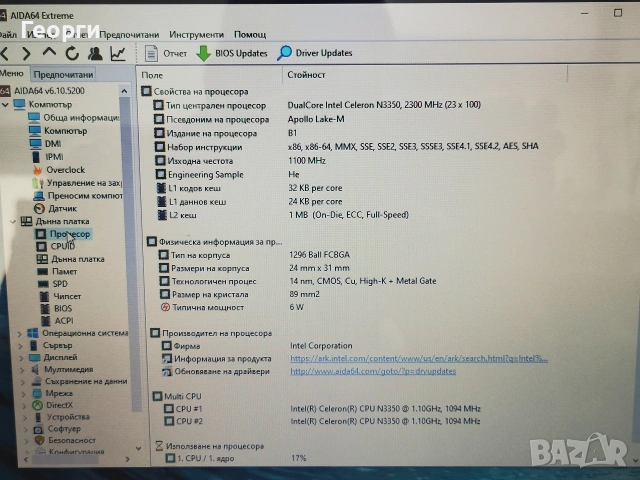This screenshot has width=640, height=480.
Task: Select the CPU #2 row
Action: (x=322, y=421)
